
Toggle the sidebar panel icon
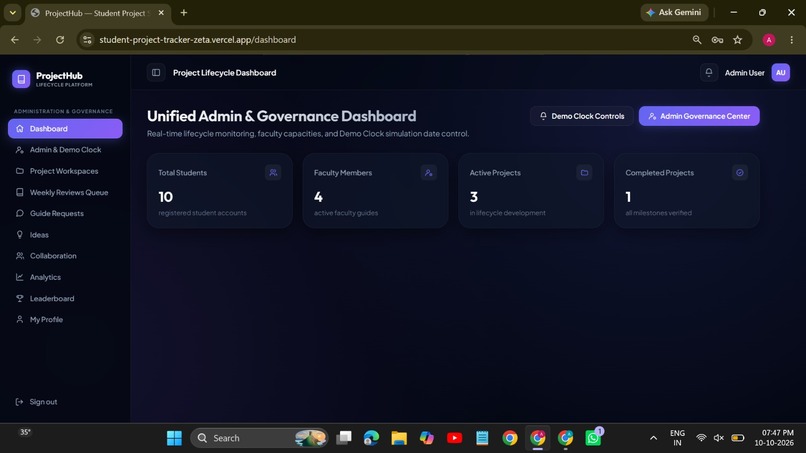pyautogui.click(x=156, y=73)
